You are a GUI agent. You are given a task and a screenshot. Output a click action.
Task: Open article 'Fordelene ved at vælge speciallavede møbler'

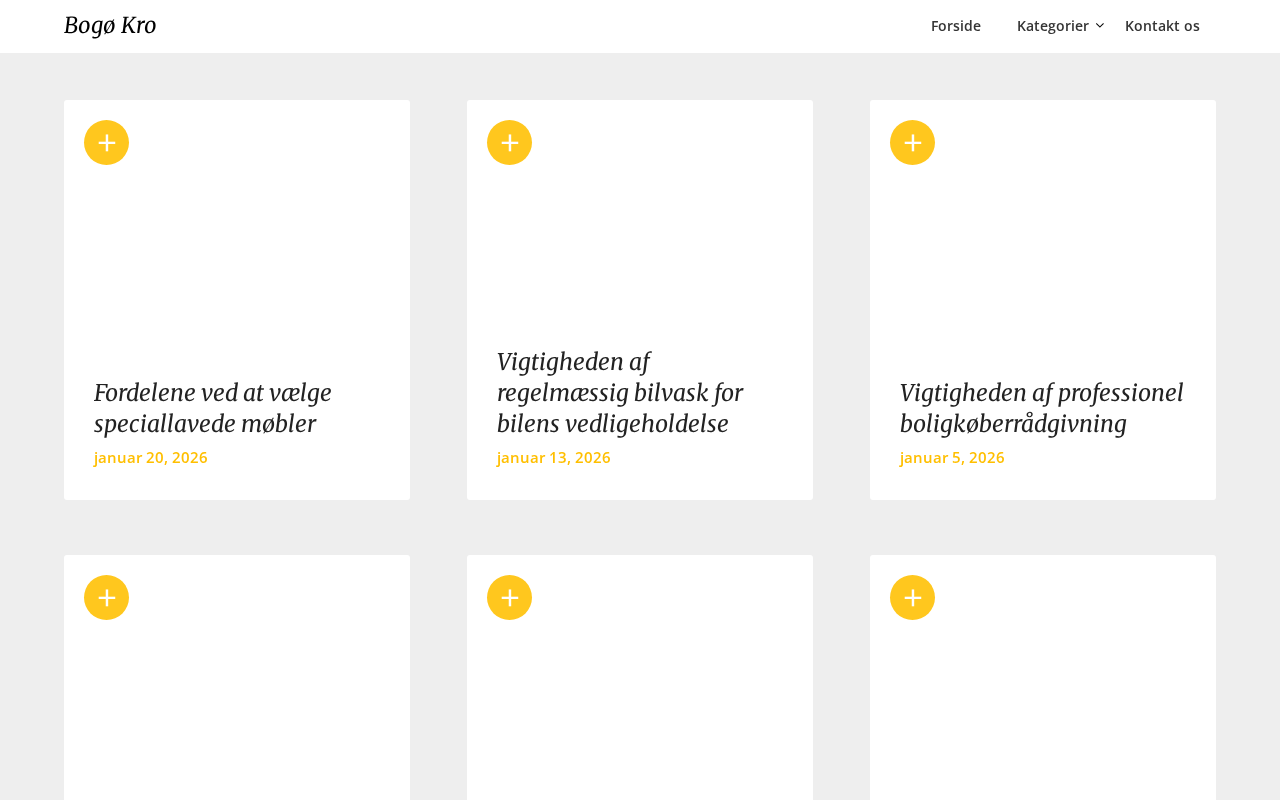click(213, 408)
